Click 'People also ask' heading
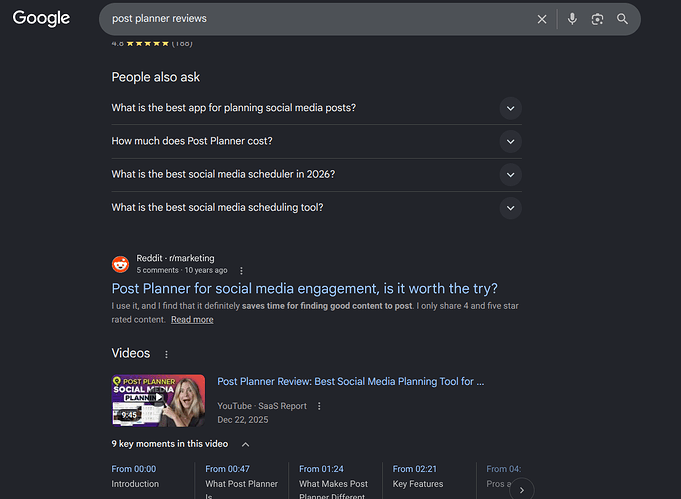 pos(155,77)
